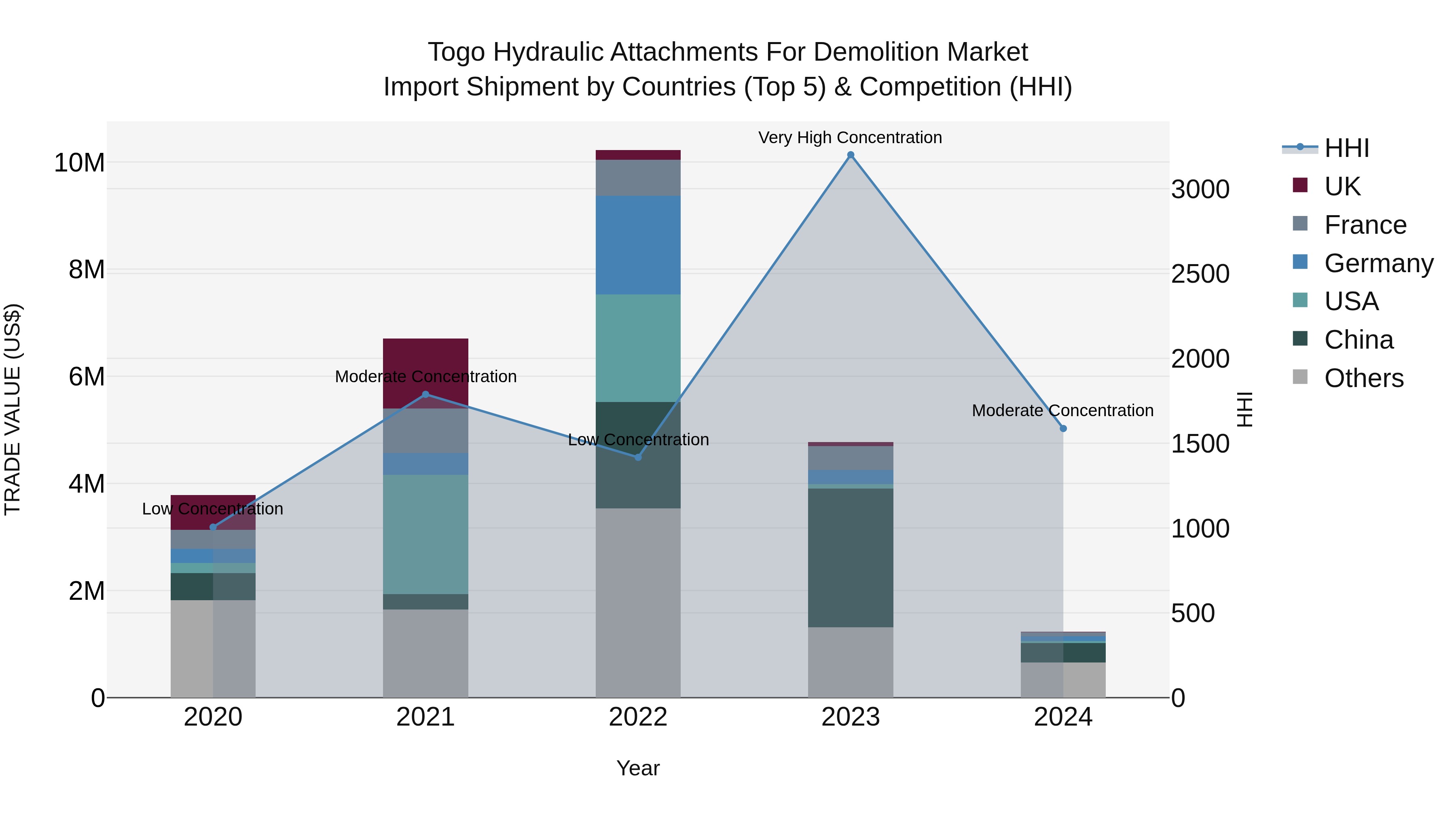The image size is (1456, 819).
Task: Select the 2022 HHI data point
Action: click(x=638, y=457)
